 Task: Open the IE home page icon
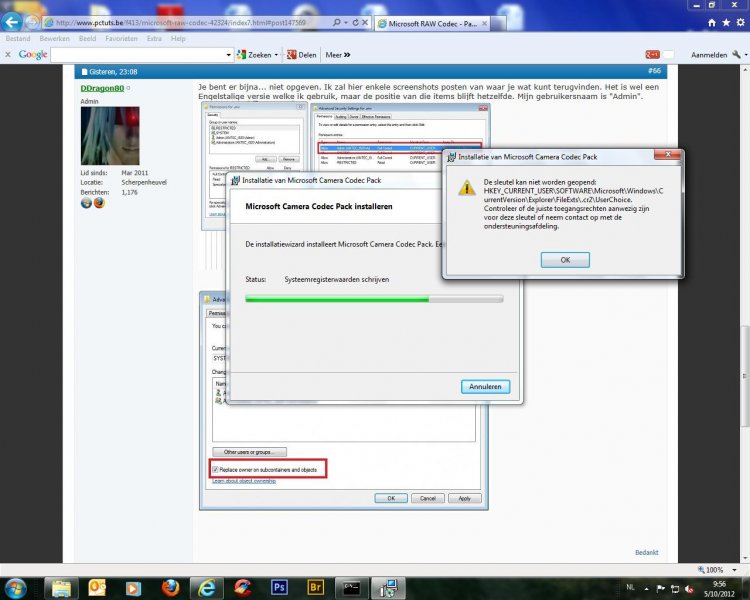(x=710, y=21)
